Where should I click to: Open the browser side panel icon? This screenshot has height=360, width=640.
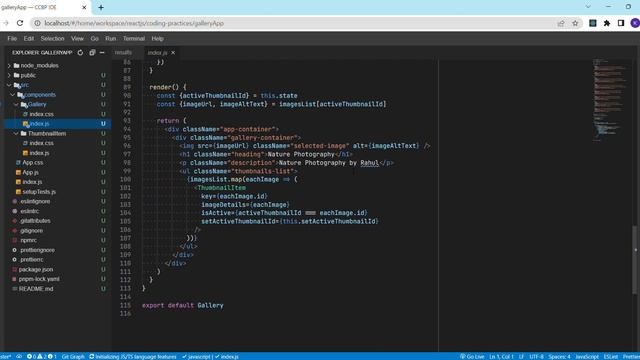point(621,23)
